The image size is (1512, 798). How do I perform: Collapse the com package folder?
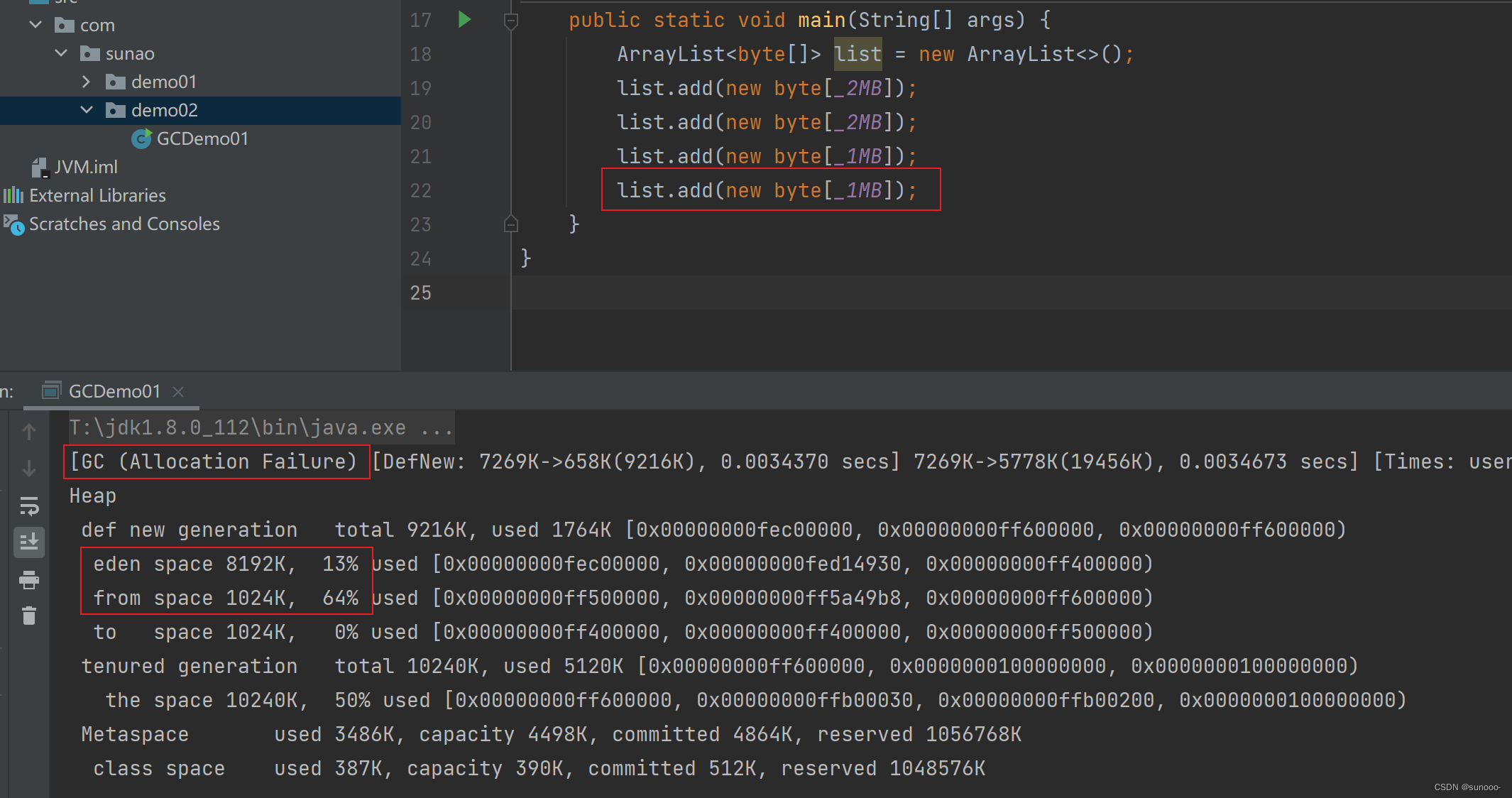(35, 25)
